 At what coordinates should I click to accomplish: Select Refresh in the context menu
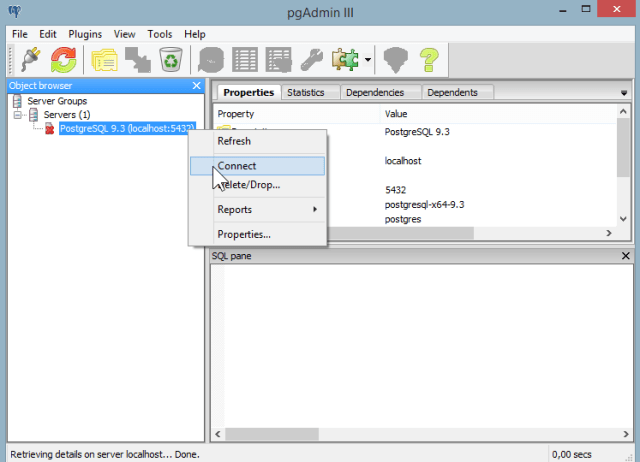(x=235, y=141)
